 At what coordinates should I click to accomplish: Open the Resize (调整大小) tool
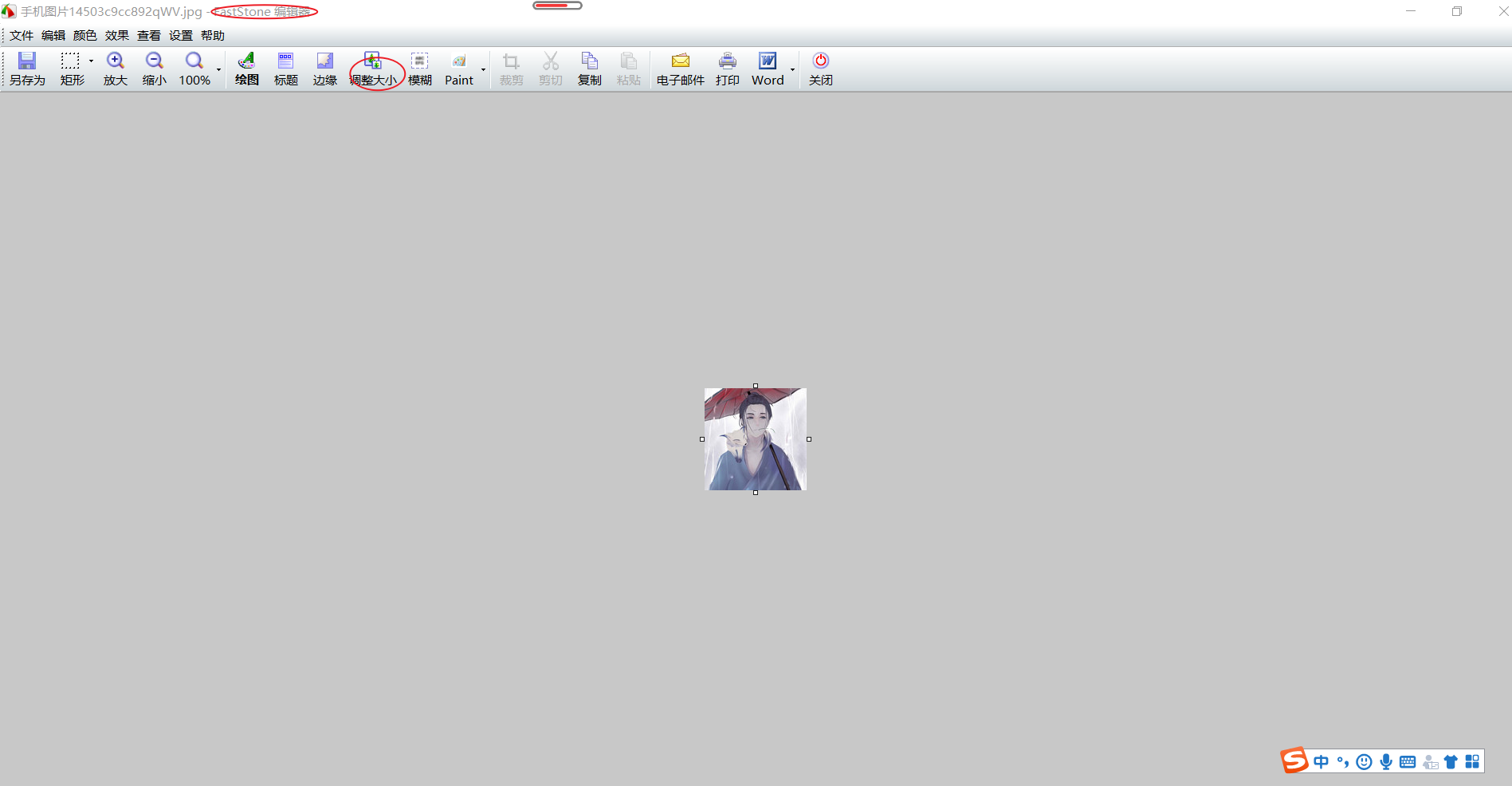(373, 69)
